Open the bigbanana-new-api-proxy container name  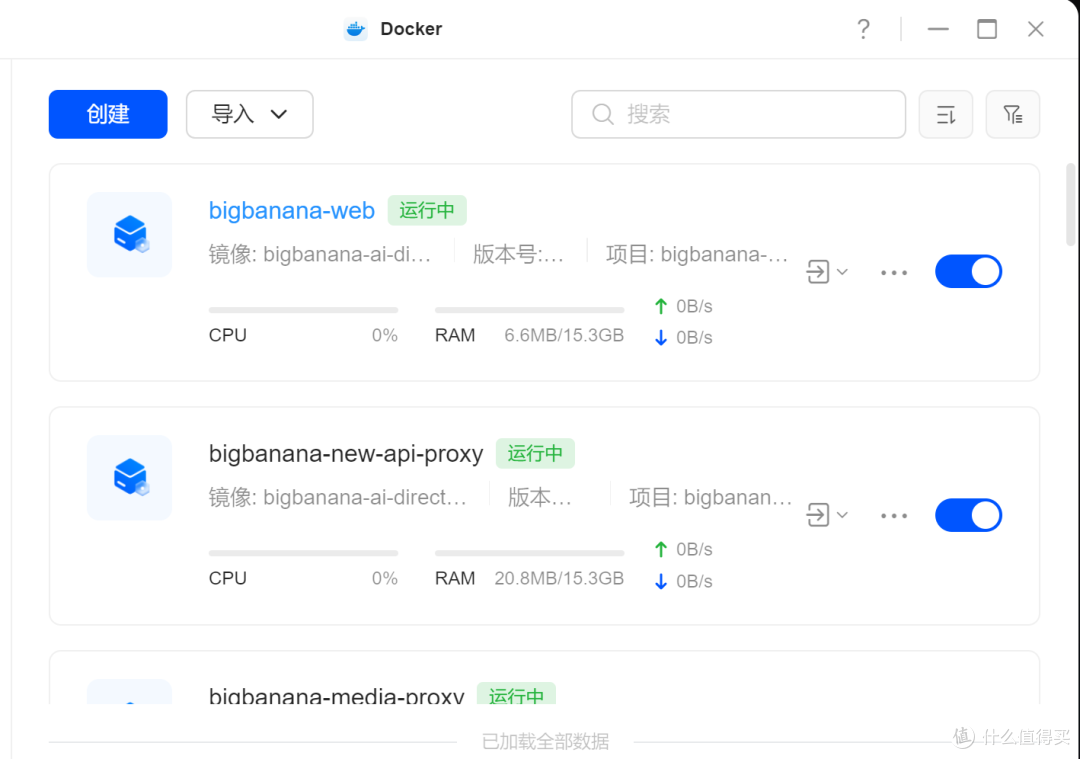[346, 453]
